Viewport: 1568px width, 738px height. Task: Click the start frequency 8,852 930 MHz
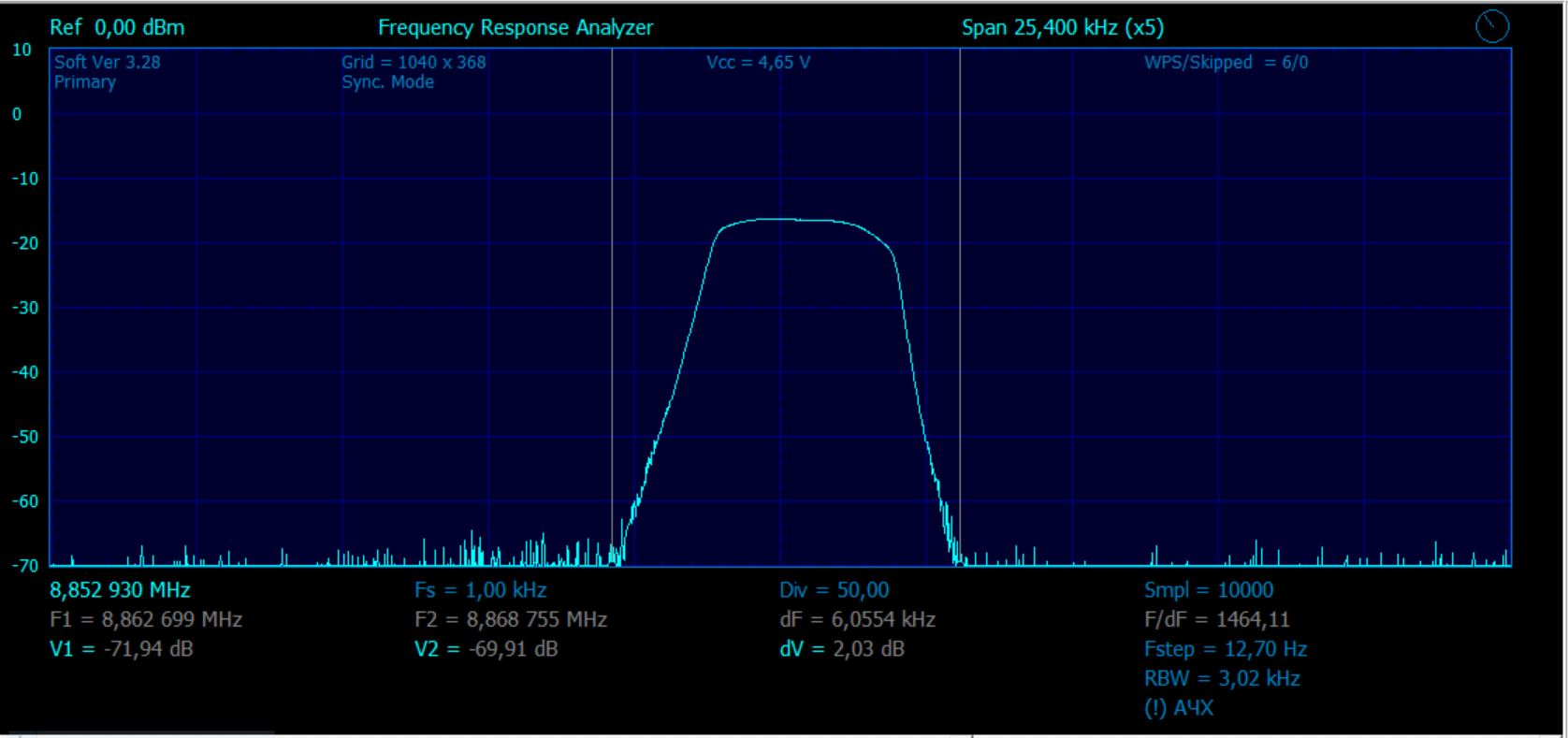coord(120,590)
